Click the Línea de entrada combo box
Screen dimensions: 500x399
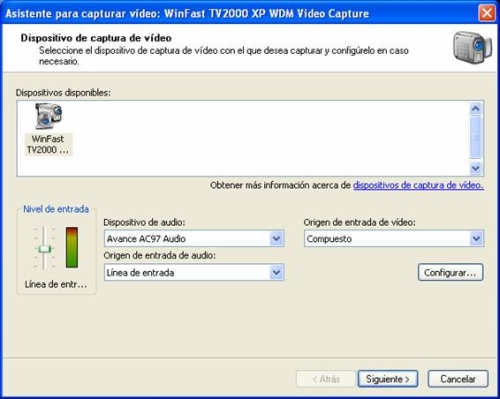coord(194,272)
